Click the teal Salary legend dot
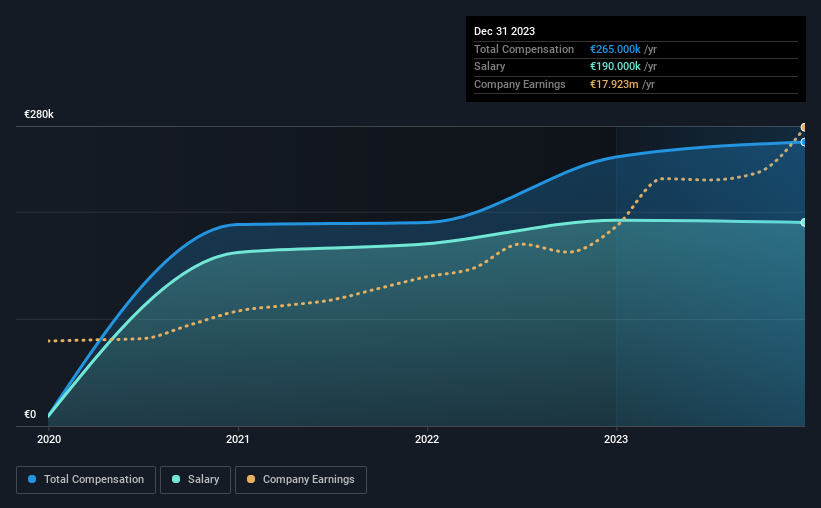The width and height of the screenshot is (821, 508). pos(176,479)
